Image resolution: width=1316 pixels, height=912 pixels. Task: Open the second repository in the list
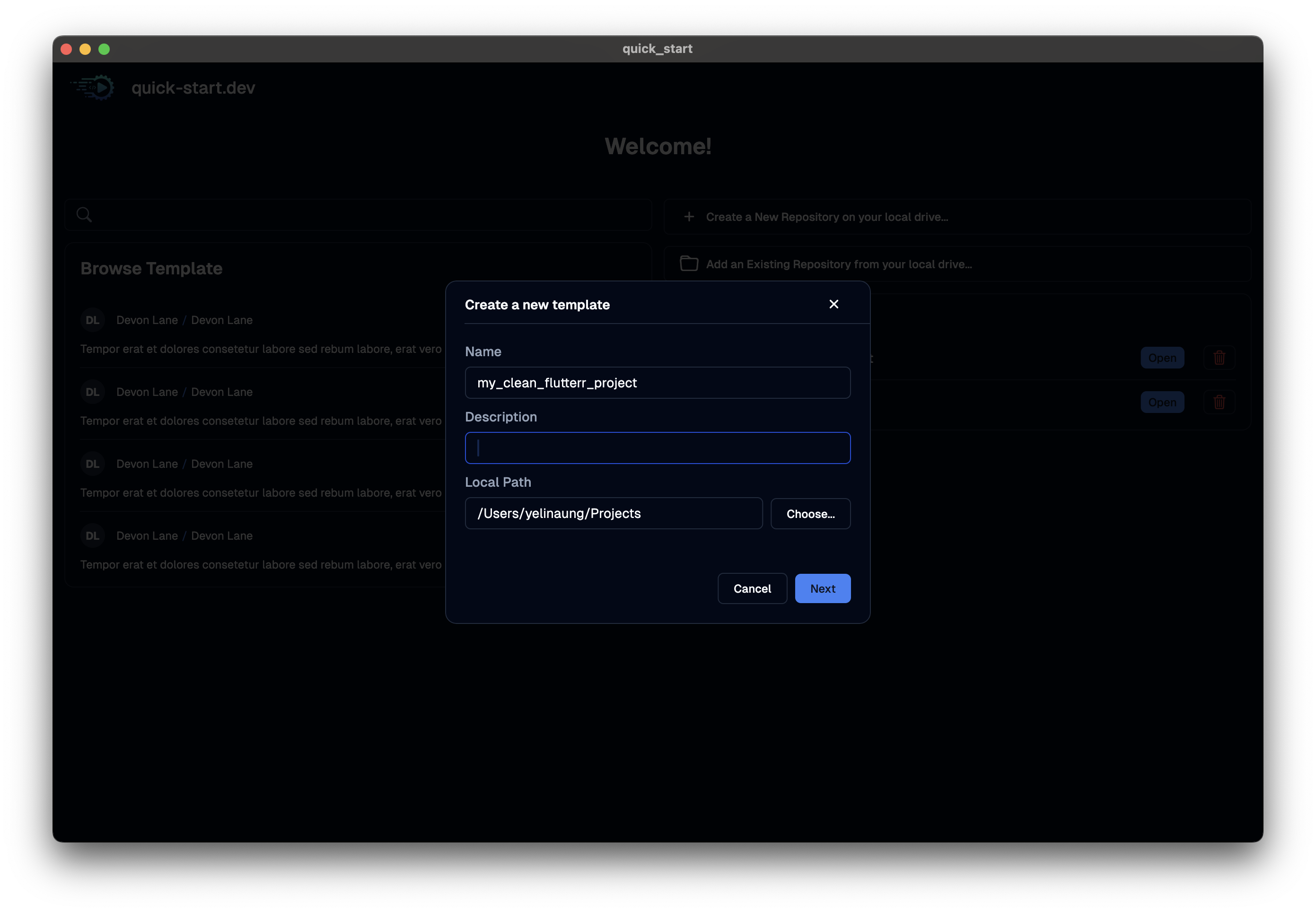pos(1162,402)
